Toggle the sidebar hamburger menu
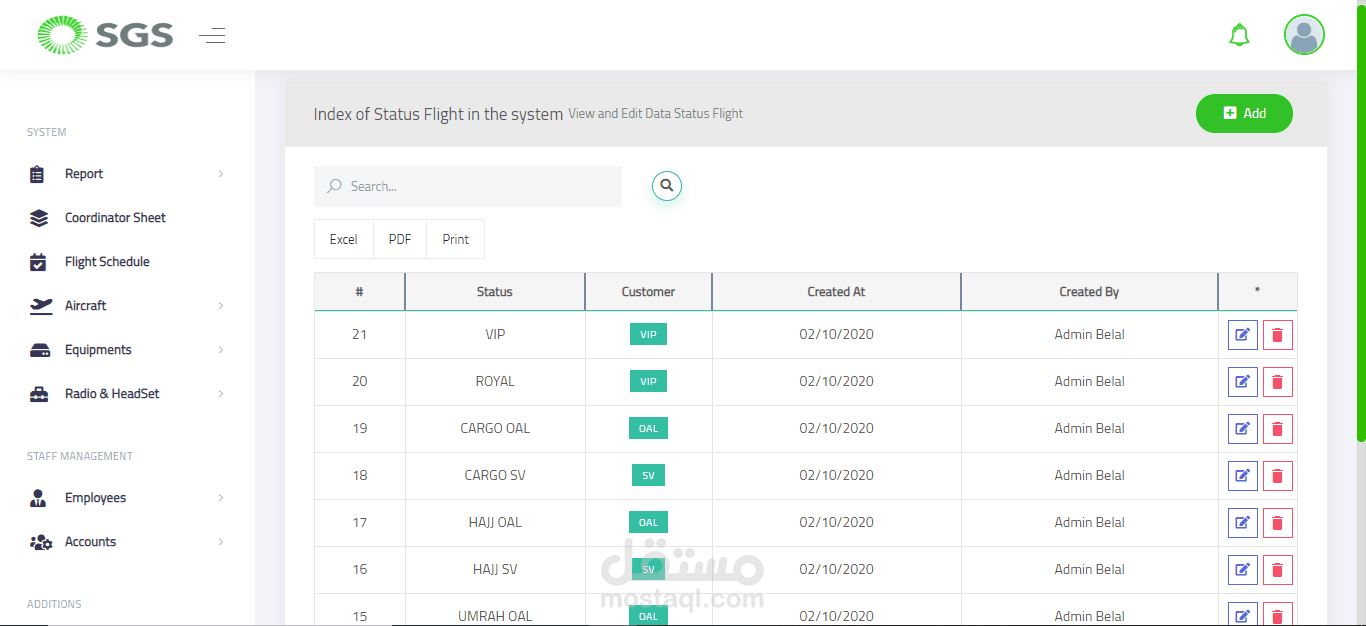 [212, 36]
